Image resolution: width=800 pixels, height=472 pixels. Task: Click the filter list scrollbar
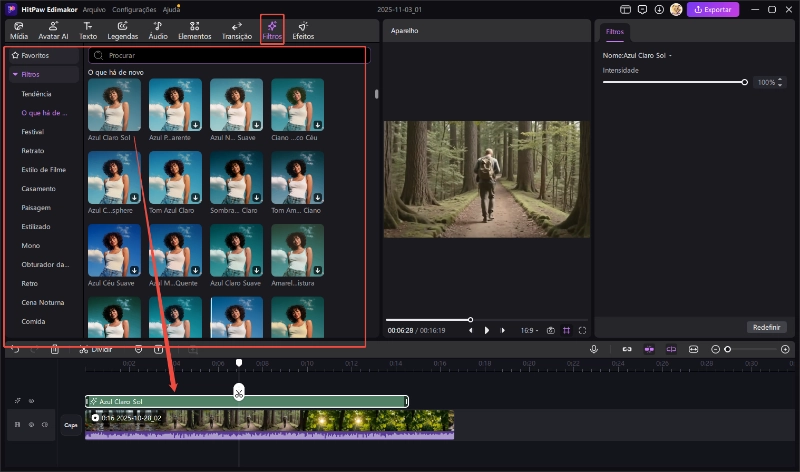tap(377, 94)
